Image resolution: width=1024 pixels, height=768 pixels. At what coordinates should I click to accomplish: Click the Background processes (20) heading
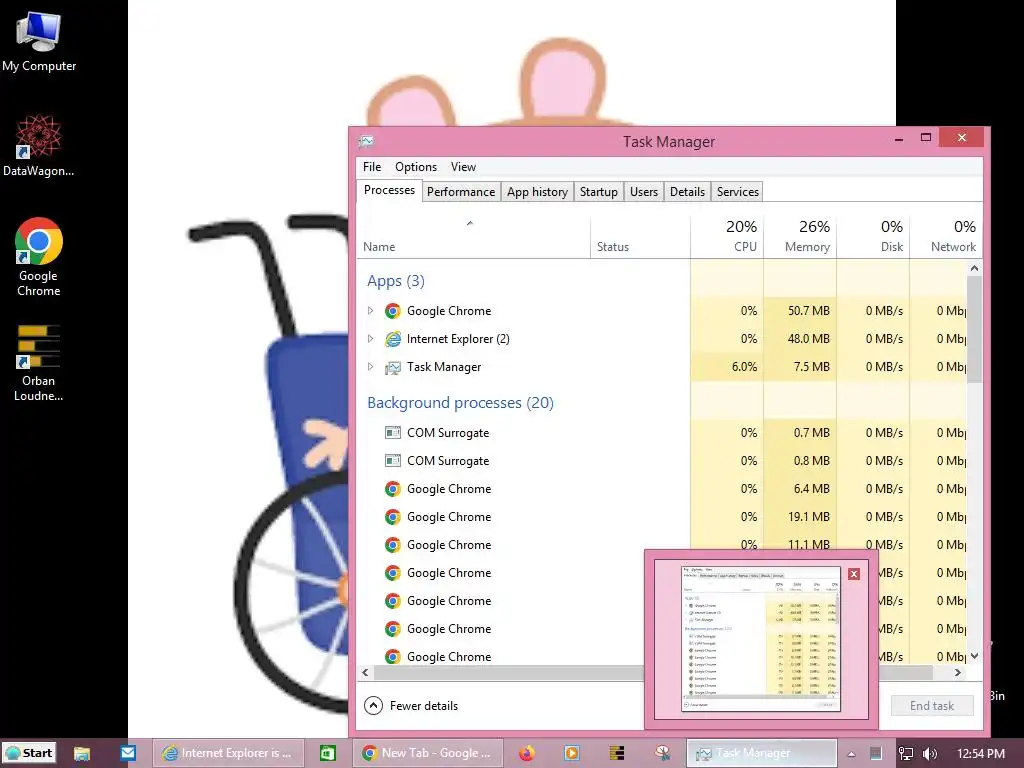click(x=460, y=402)
